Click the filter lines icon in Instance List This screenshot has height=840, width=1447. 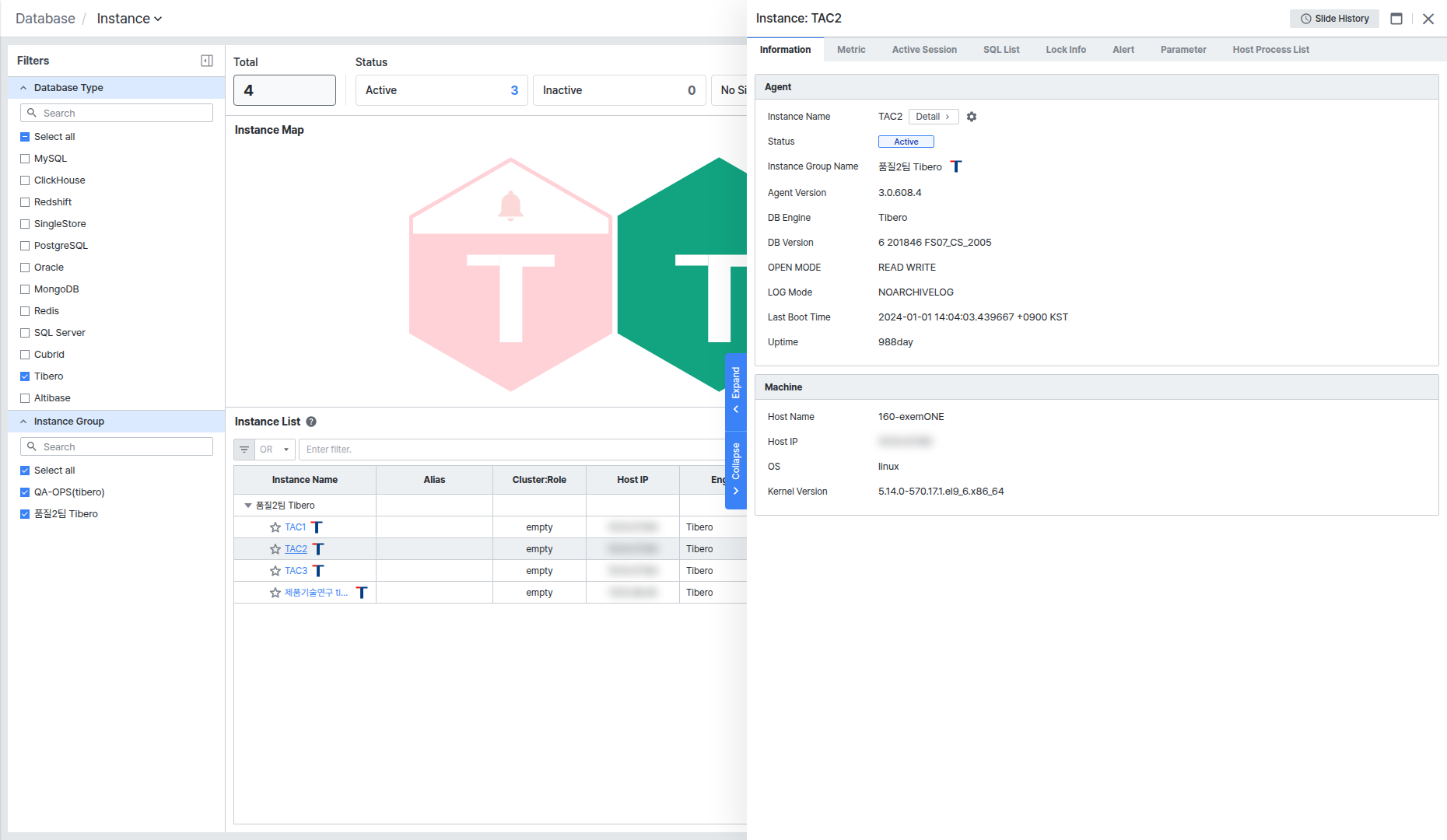(x=244, y=450)
